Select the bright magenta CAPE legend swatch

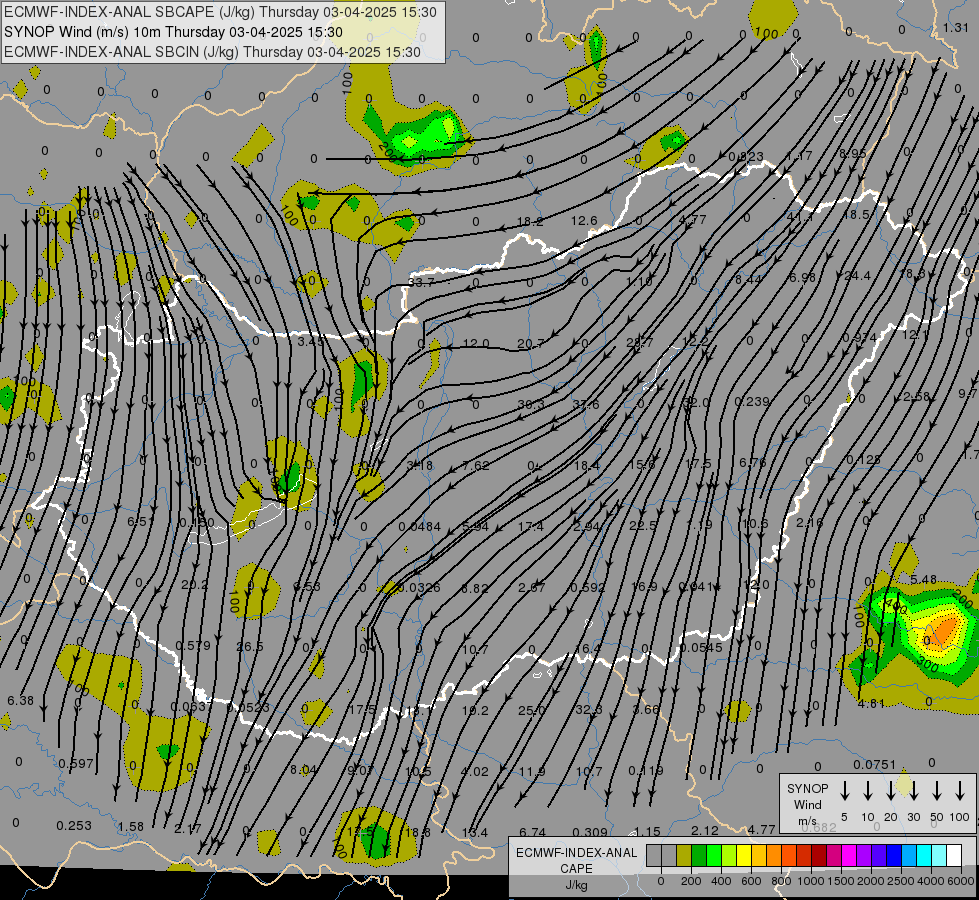849,856
